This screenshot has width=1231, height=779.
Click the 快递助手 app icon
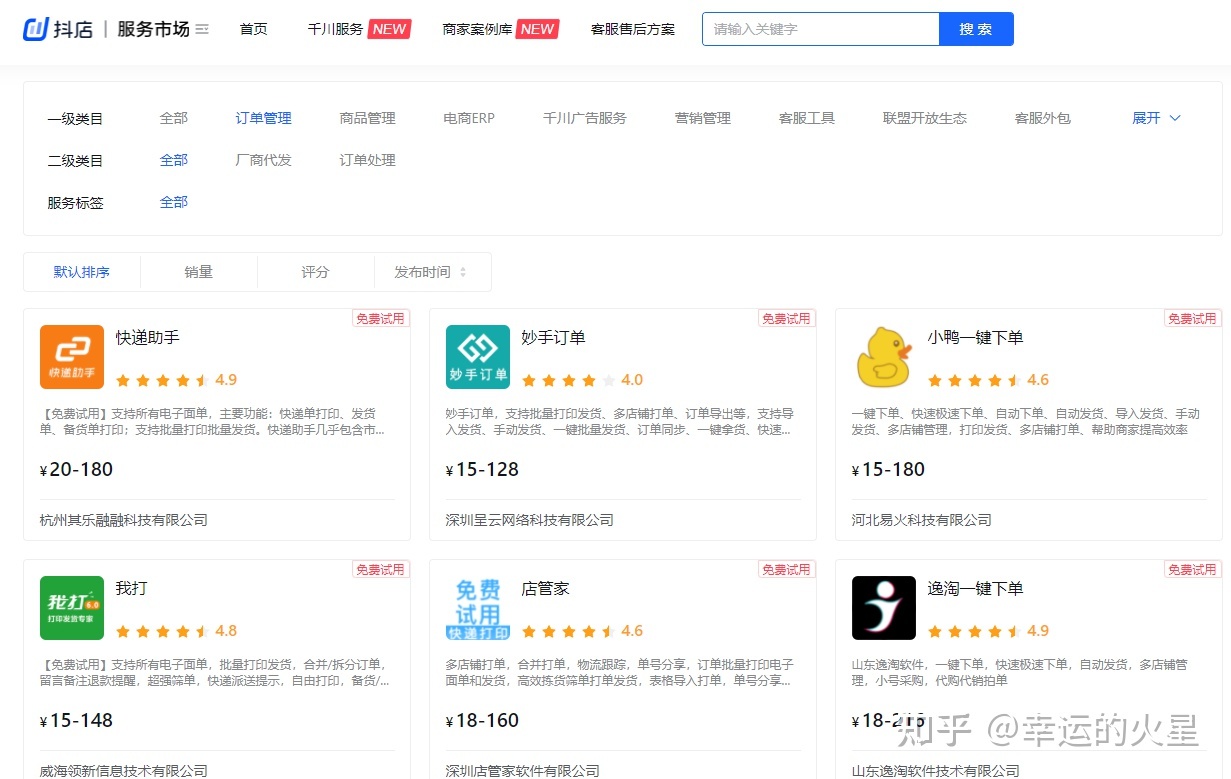[x=71, y=356]
